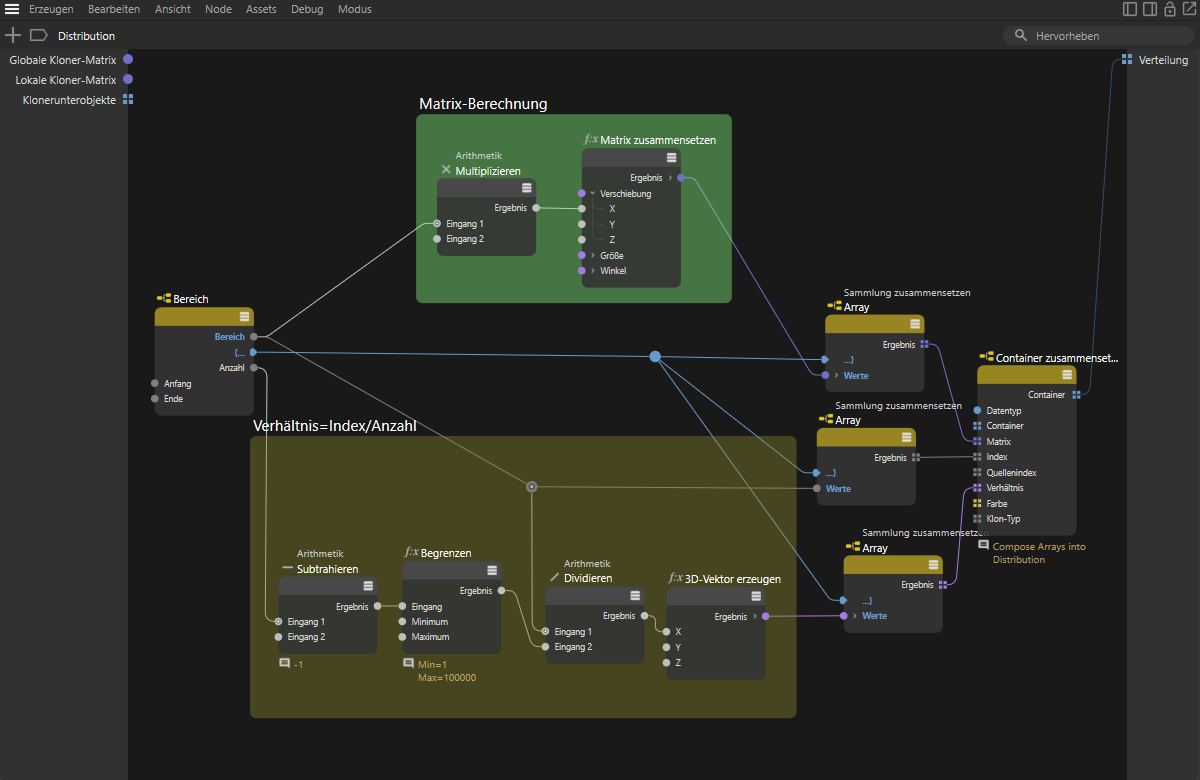Image resolution: width=1200 pixels, height=780 pixels.
Task: Click the menu icon on Container zusammensetzen node
Action: point(1066,375)
